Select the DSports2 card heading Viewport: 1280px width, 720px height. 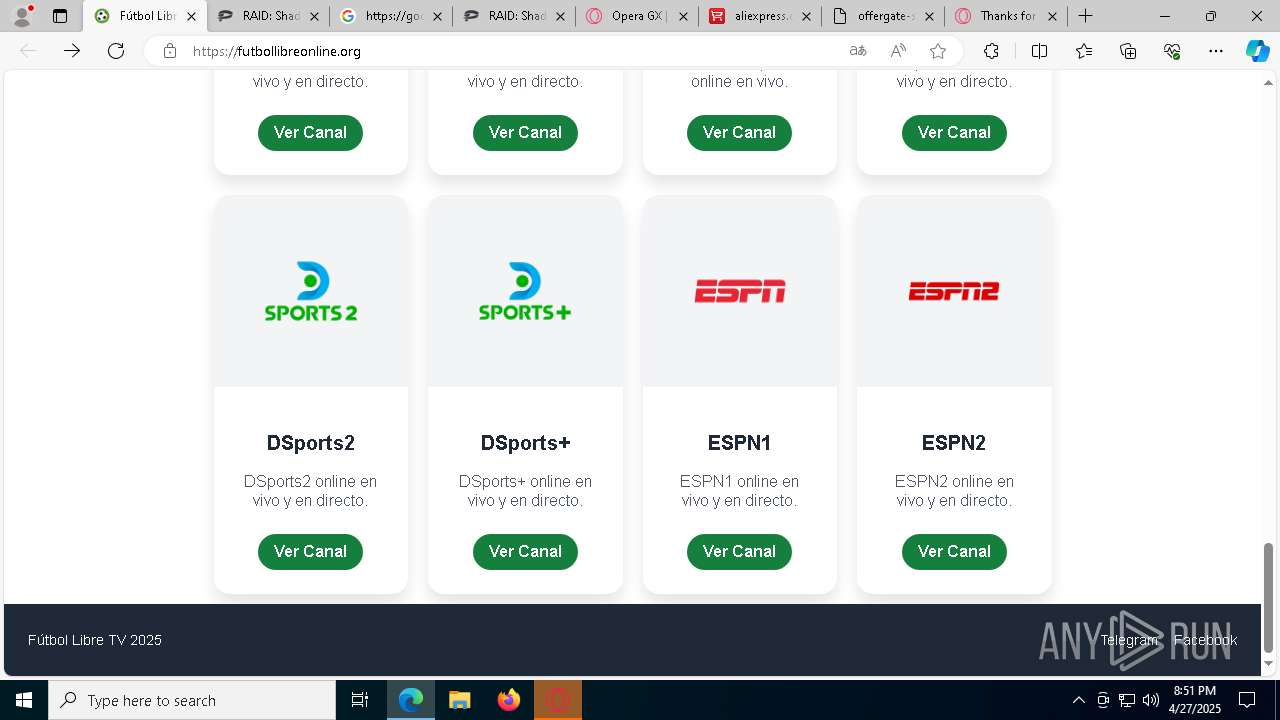coord(310,443)
